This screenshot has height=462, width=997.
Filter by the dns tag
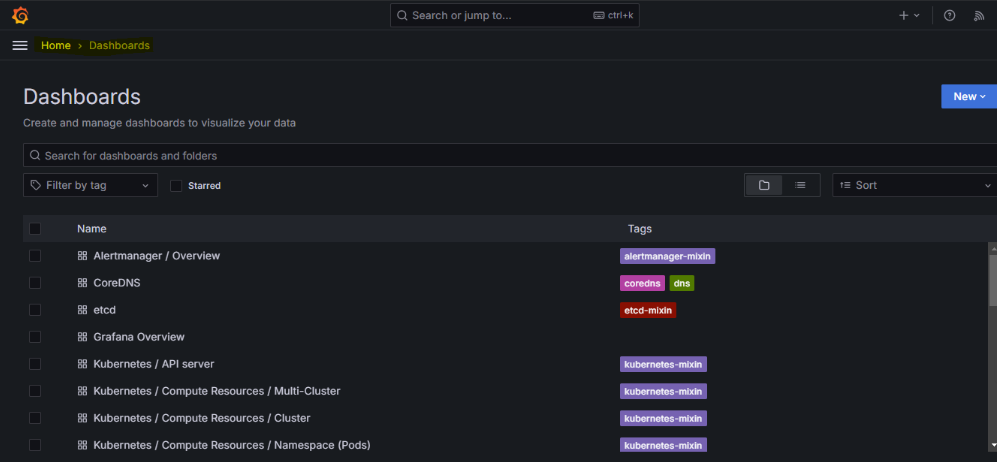(x=682, y=283)
